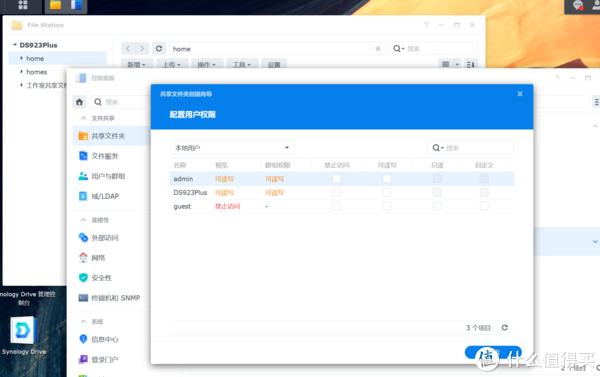Tick the No Access checkbox for guest
This screenshot has height=377, width=600.
click(336, 206)
